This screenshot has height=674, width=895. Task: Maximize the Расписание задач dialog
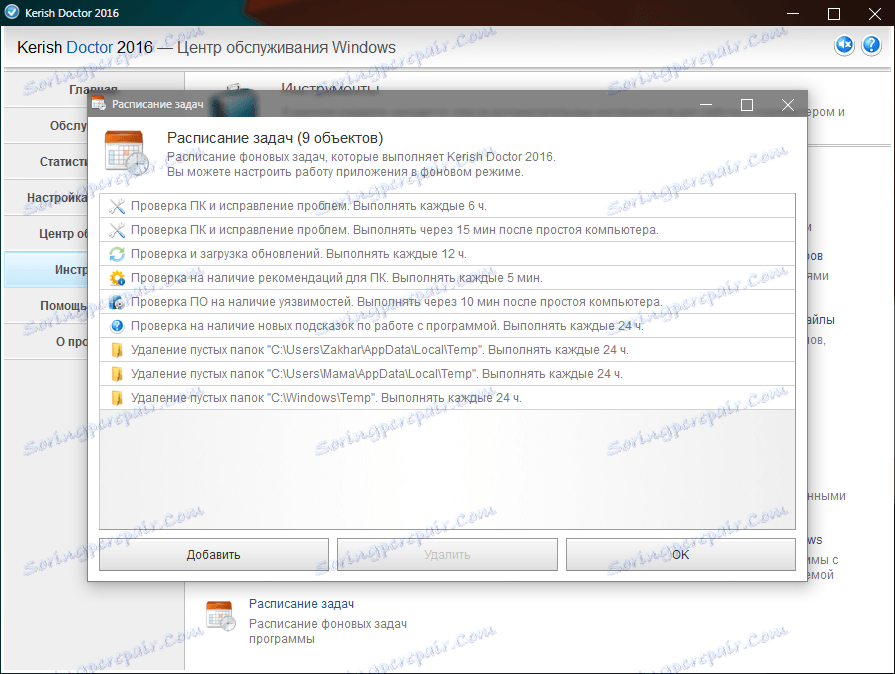click(747, 104)
